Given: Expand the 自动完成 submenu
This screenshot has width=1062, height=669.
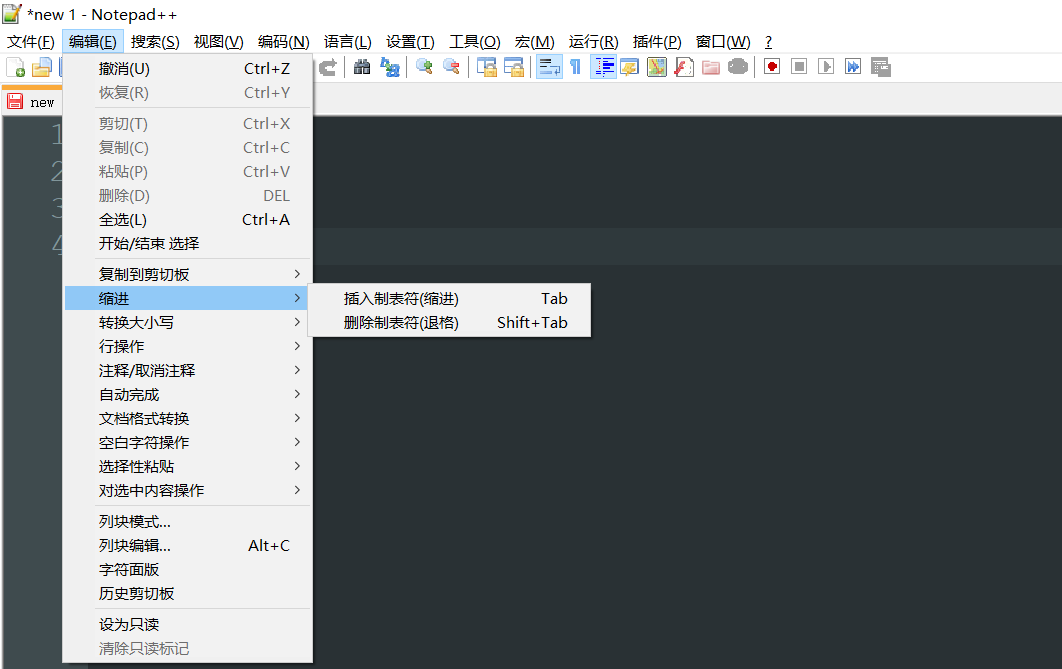Looking at the screenshot, I should pos(188,395).
